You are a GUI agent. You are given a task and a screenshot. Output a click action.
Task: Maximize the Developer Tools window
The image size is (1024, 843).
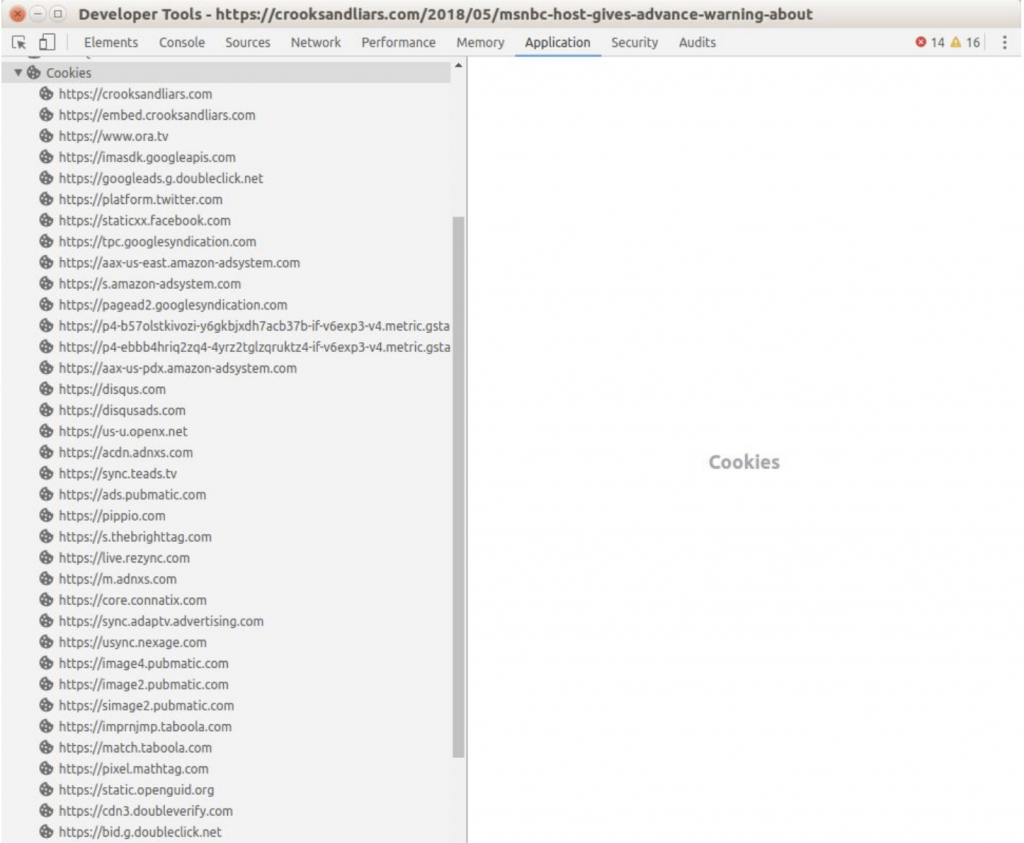tap(58, 14)
